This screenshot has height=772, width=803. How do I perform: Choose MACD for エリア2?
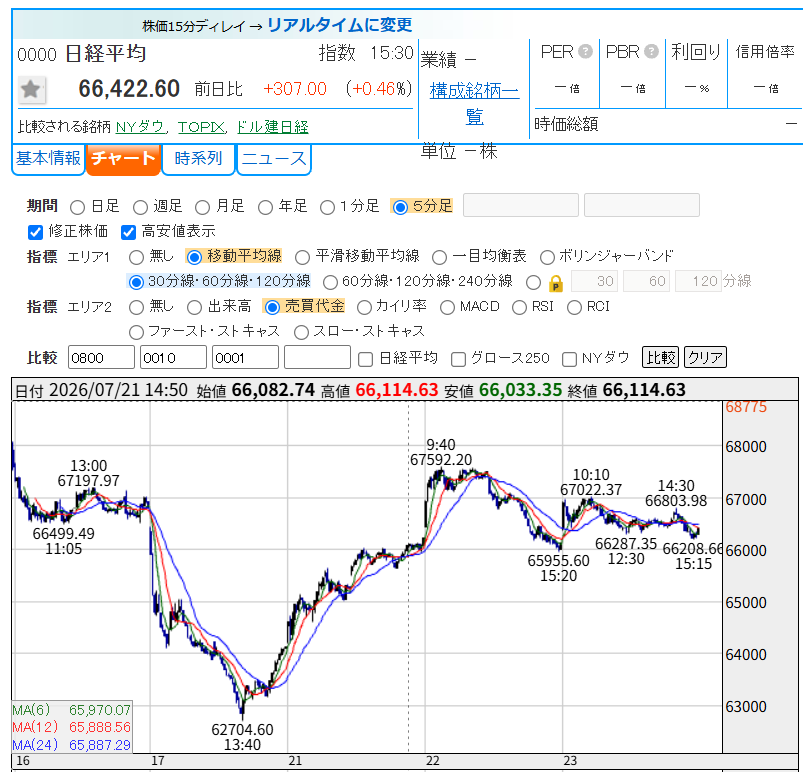click(447, 307)
